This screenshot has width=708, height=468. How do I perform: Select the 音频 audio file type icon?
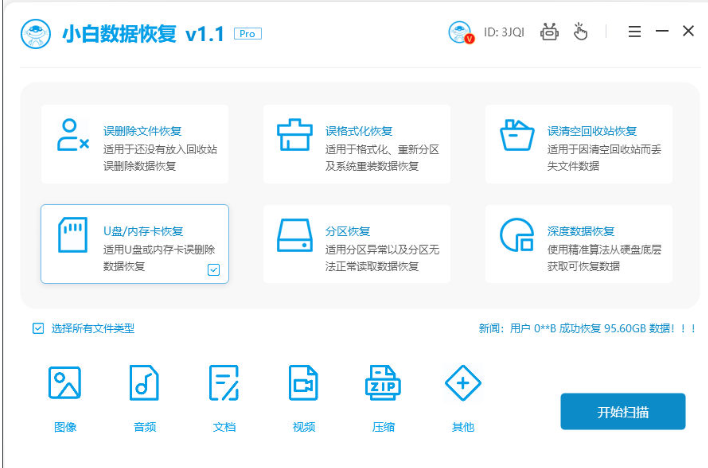point(144,383)
